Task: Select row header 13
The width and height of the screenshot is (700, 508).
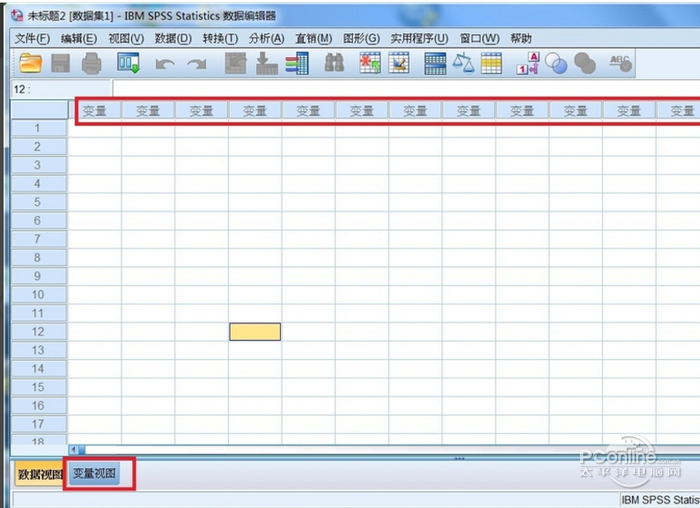Action: [39, 350]
